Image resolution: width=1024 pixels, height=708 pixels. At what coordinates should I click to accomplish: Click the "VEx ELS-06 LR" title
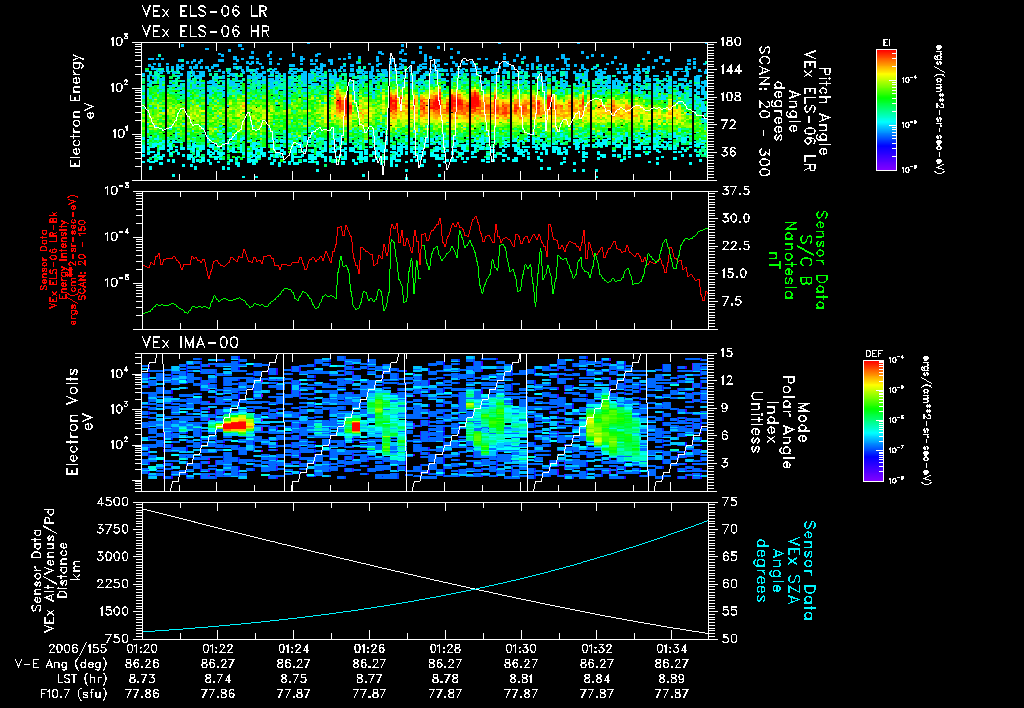click(x=204, y=11)
